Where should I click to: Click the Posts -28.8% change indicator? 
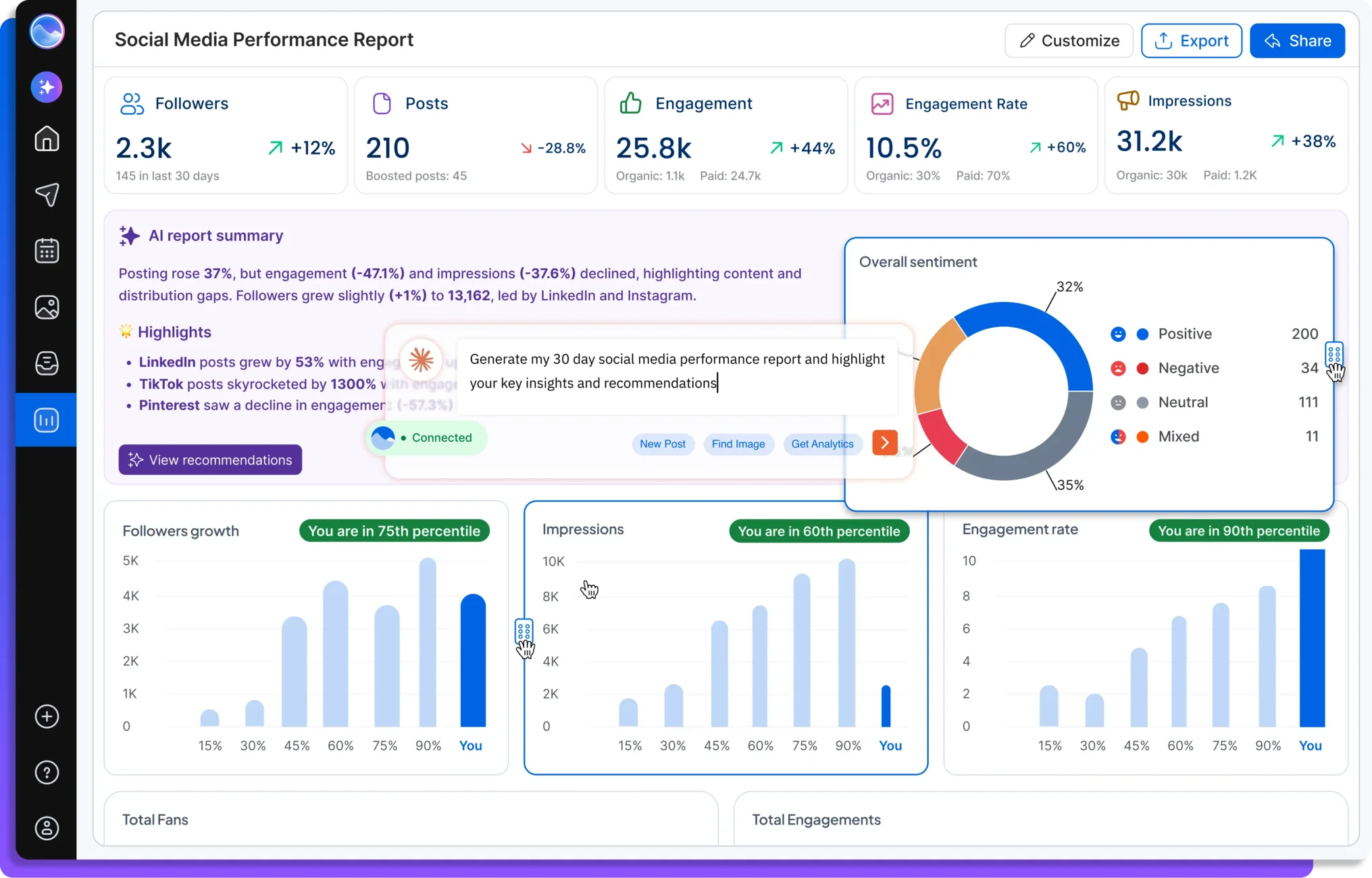click(x=553, y=148)
